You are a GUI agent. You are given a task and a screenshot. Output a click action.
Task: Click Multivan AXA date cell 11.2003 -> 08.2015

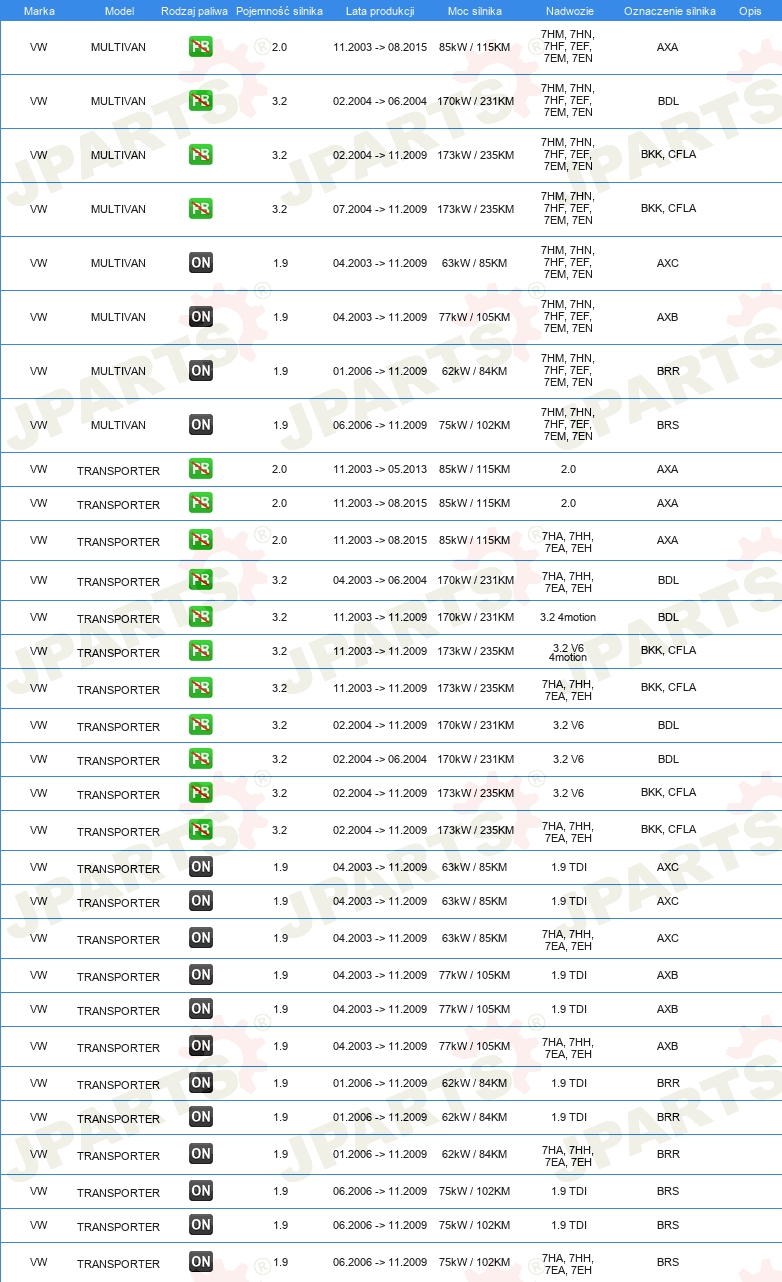380,47
